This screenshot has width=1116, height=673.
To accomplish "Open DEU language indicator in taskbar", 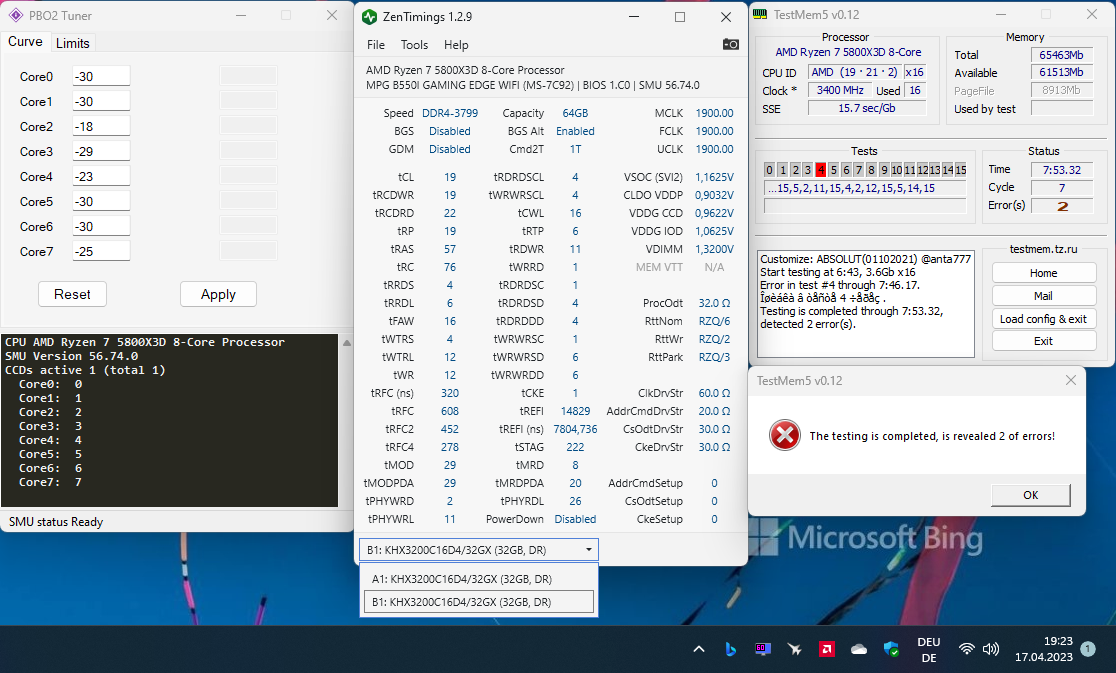I will (x=929, y=650).
